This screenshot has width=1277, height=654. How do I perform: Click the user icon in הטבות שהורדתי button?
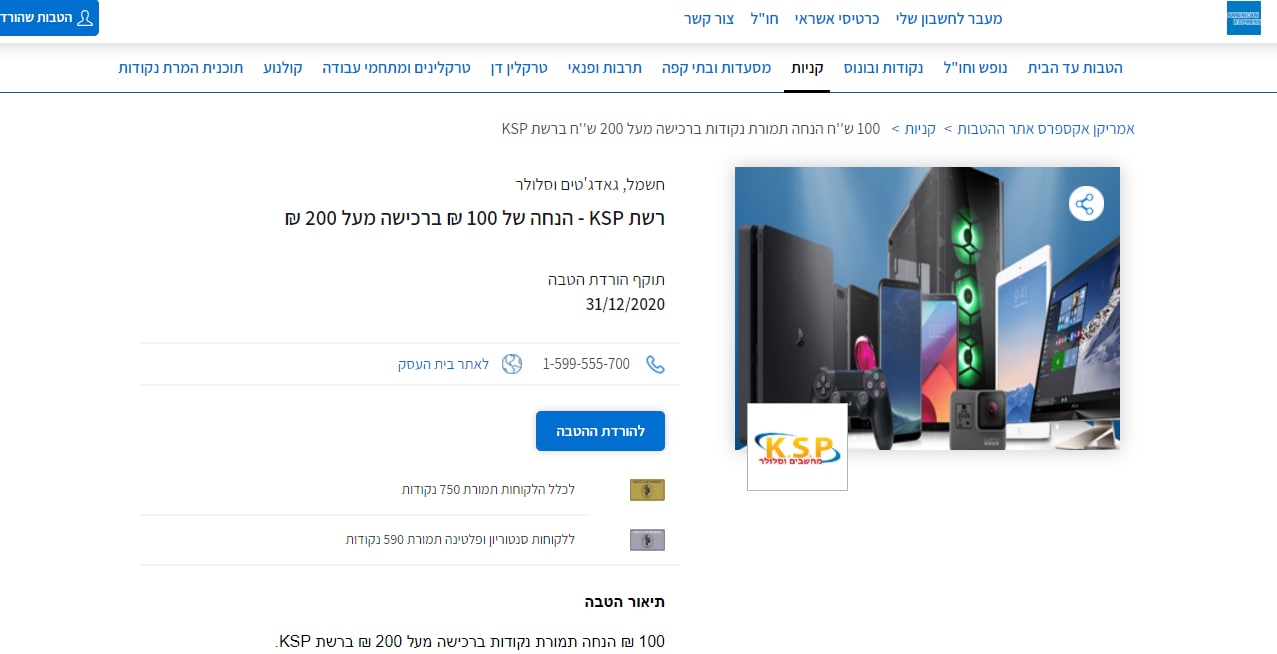[86, 18]
